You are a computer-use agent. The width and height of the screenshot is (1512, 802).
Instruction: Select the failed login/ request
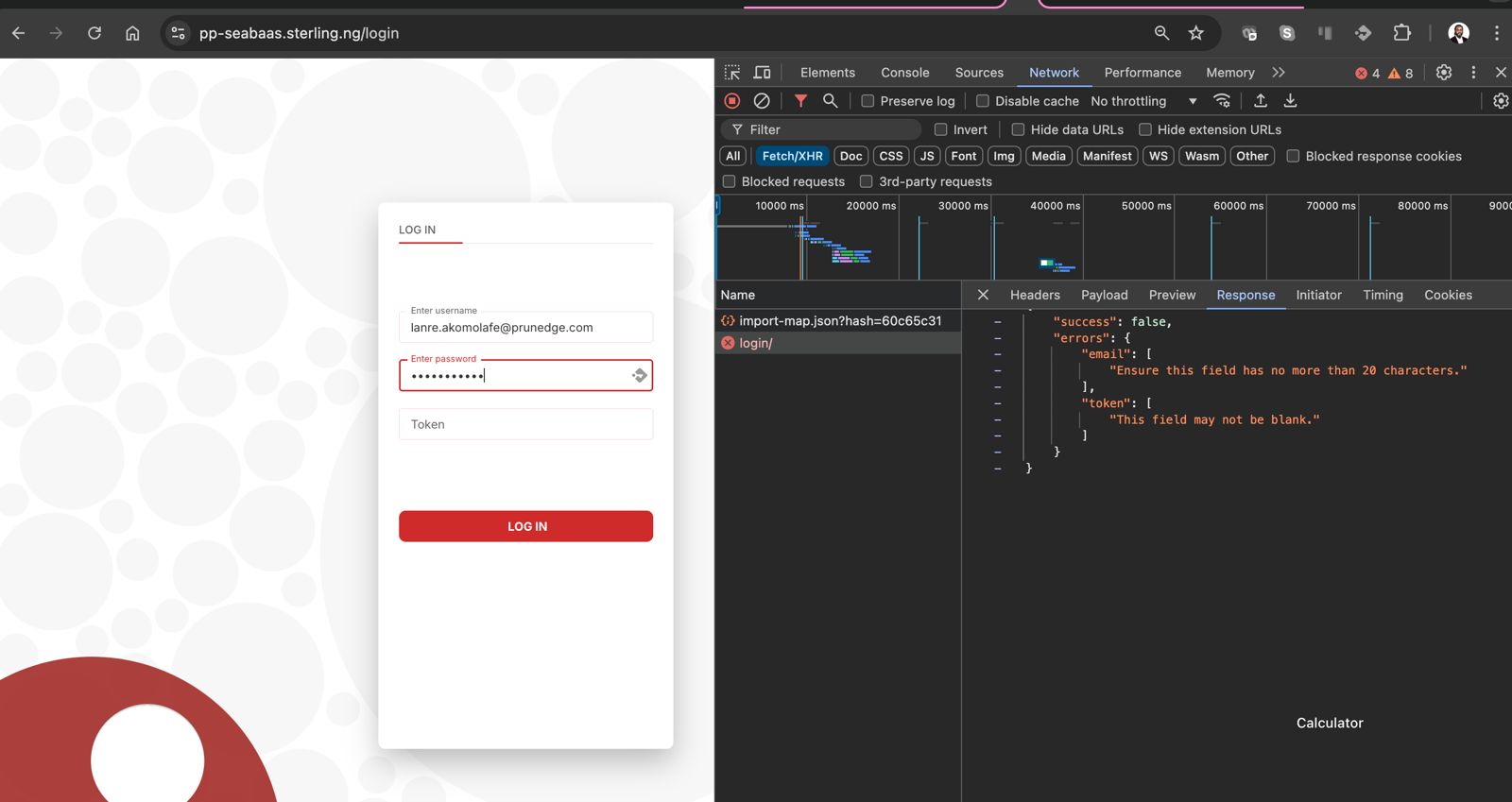click(x=838, y=343)
